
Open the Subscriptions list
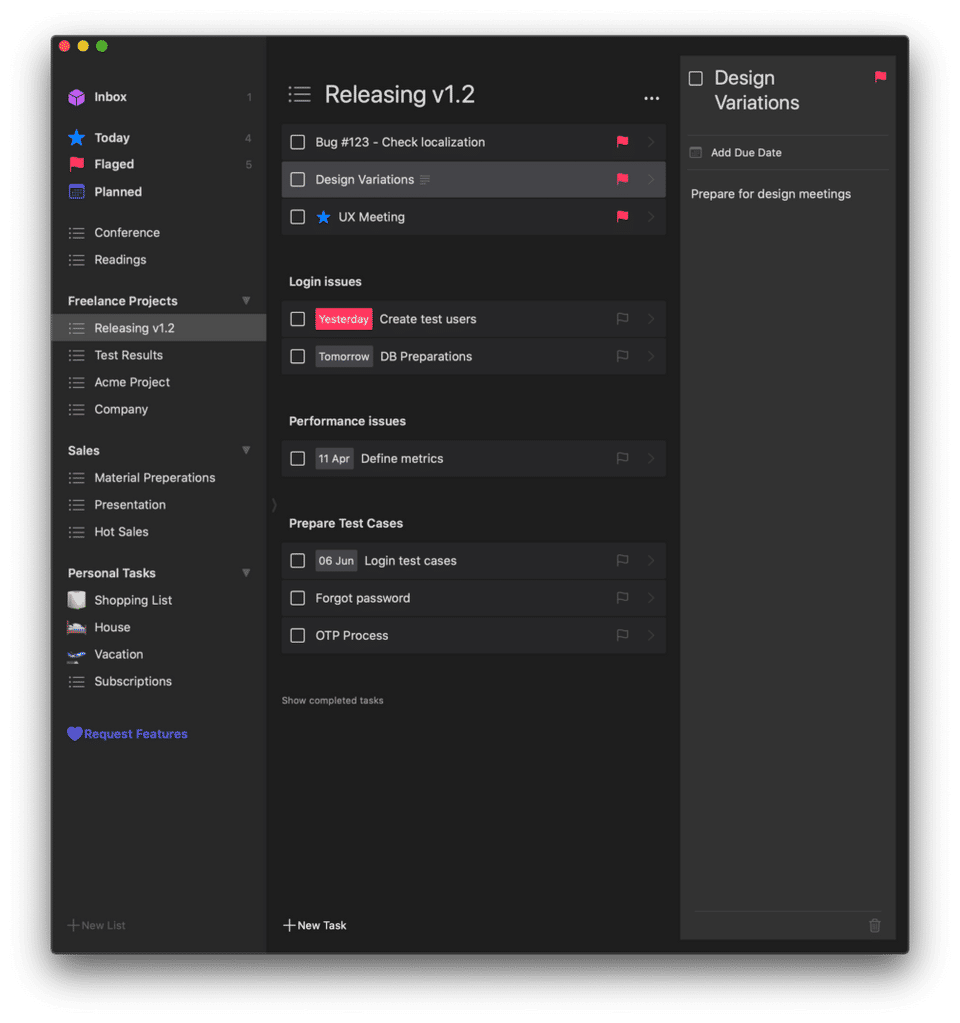[x=159, y=681]
